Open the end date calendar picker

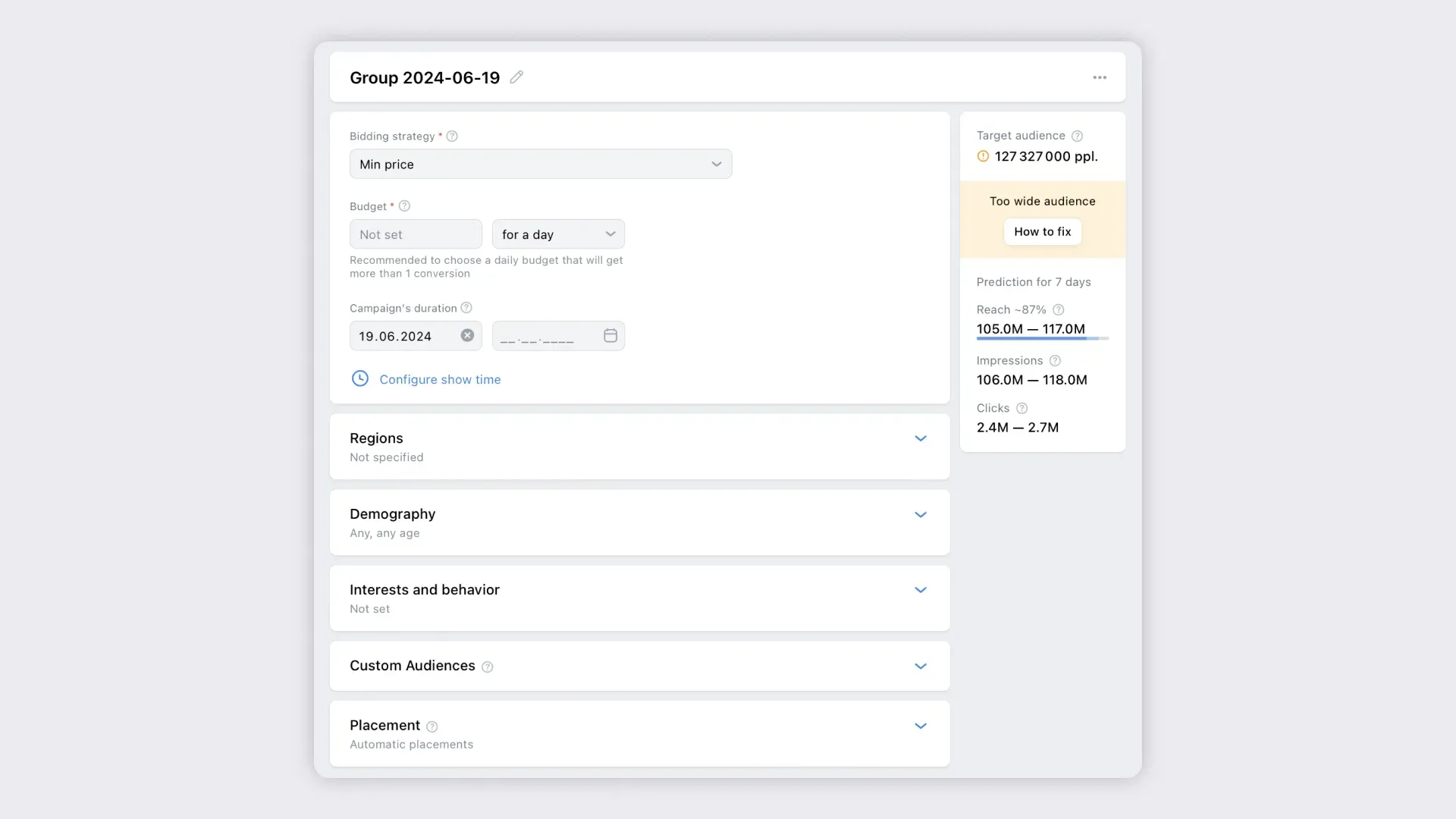pyautogui.click(x=610, y=335)
